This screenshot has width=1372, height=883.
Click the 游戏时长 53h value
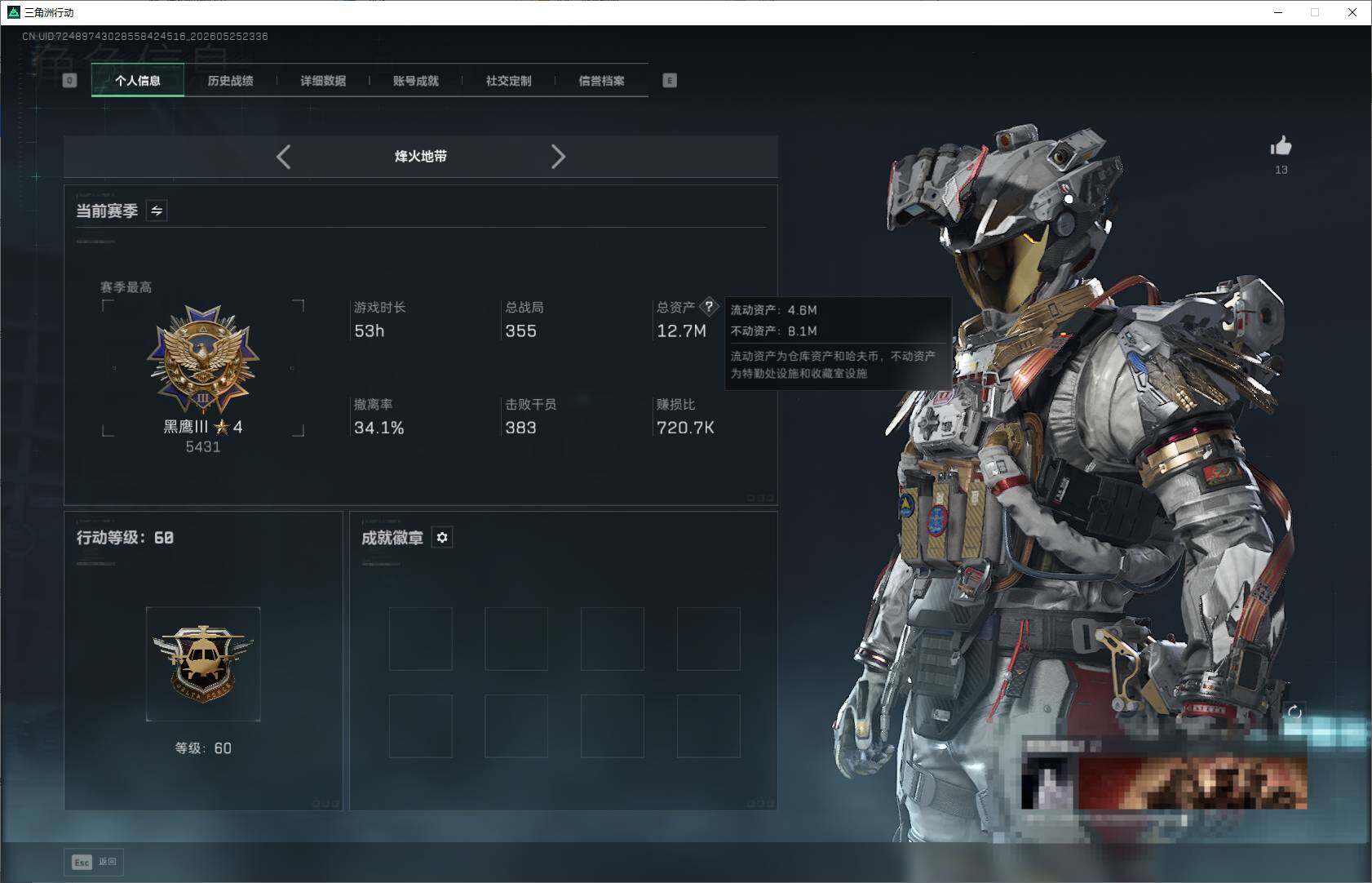pyautogui.click(x=370, y=331)
